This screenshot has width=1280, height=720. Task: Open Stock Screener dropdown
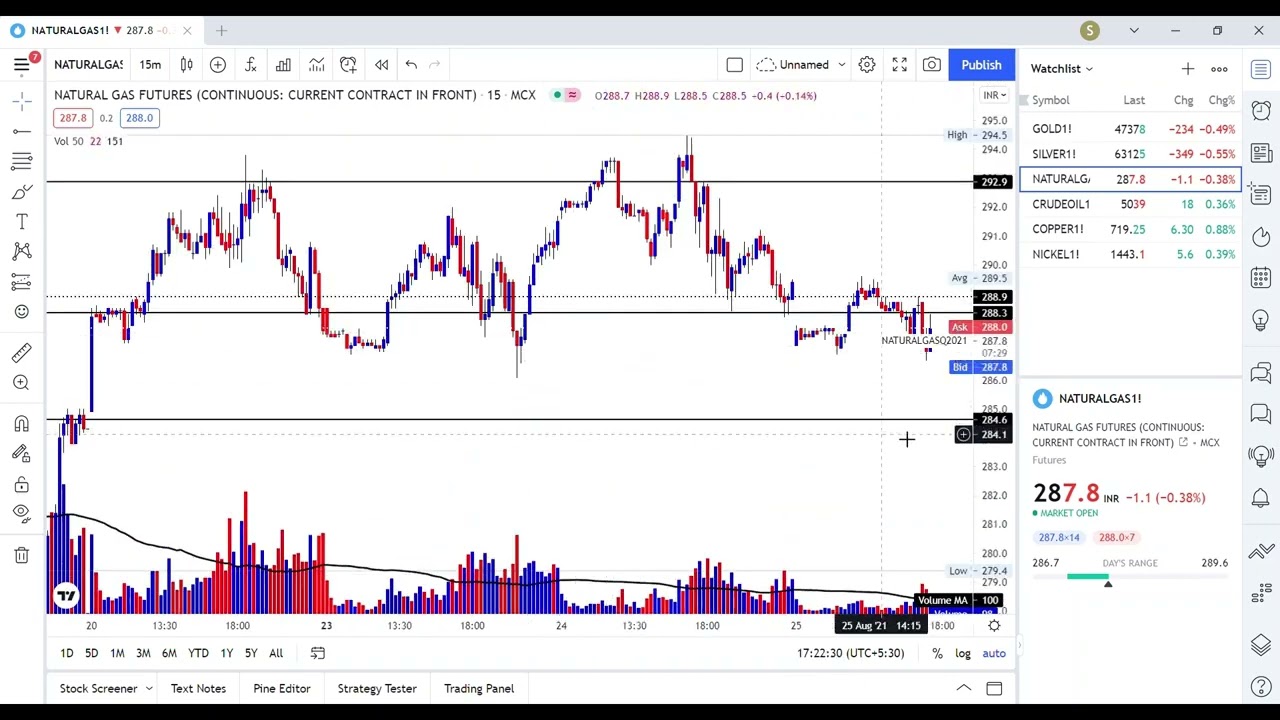(x=106, y=688)
